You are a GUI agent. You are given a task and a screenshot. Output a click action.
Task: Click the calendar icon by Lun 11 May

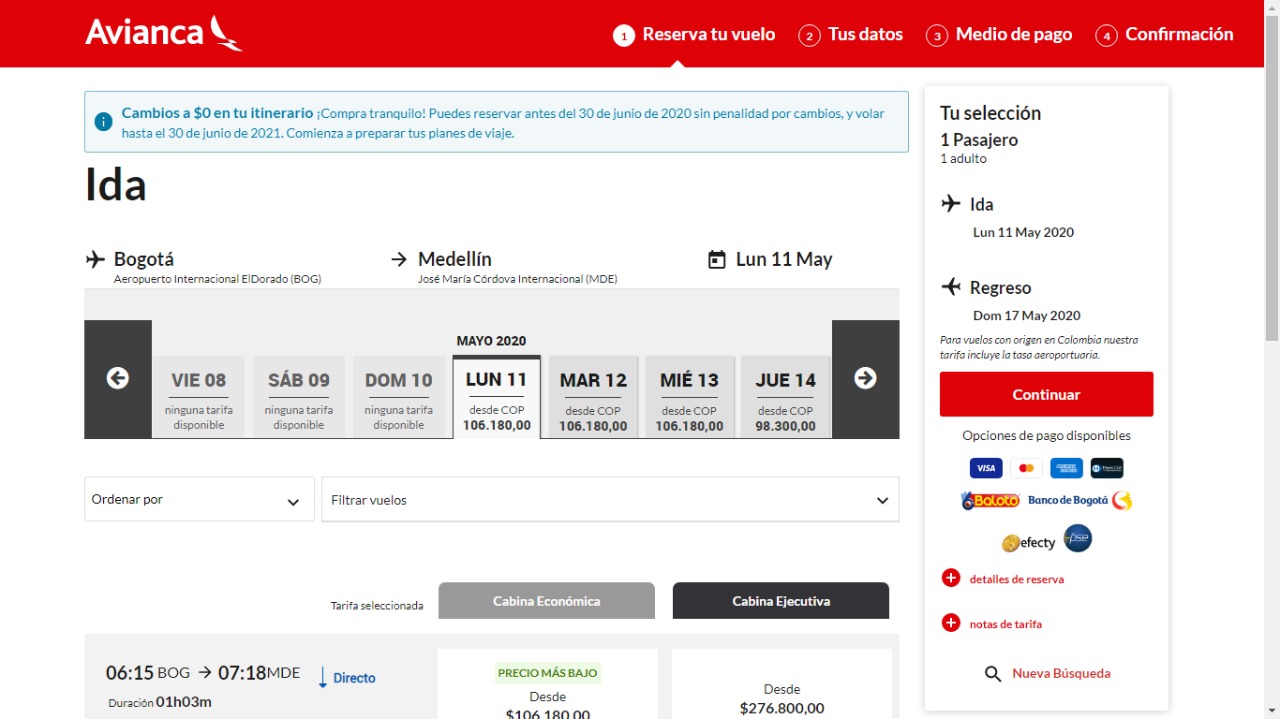[x=716, y=260]
